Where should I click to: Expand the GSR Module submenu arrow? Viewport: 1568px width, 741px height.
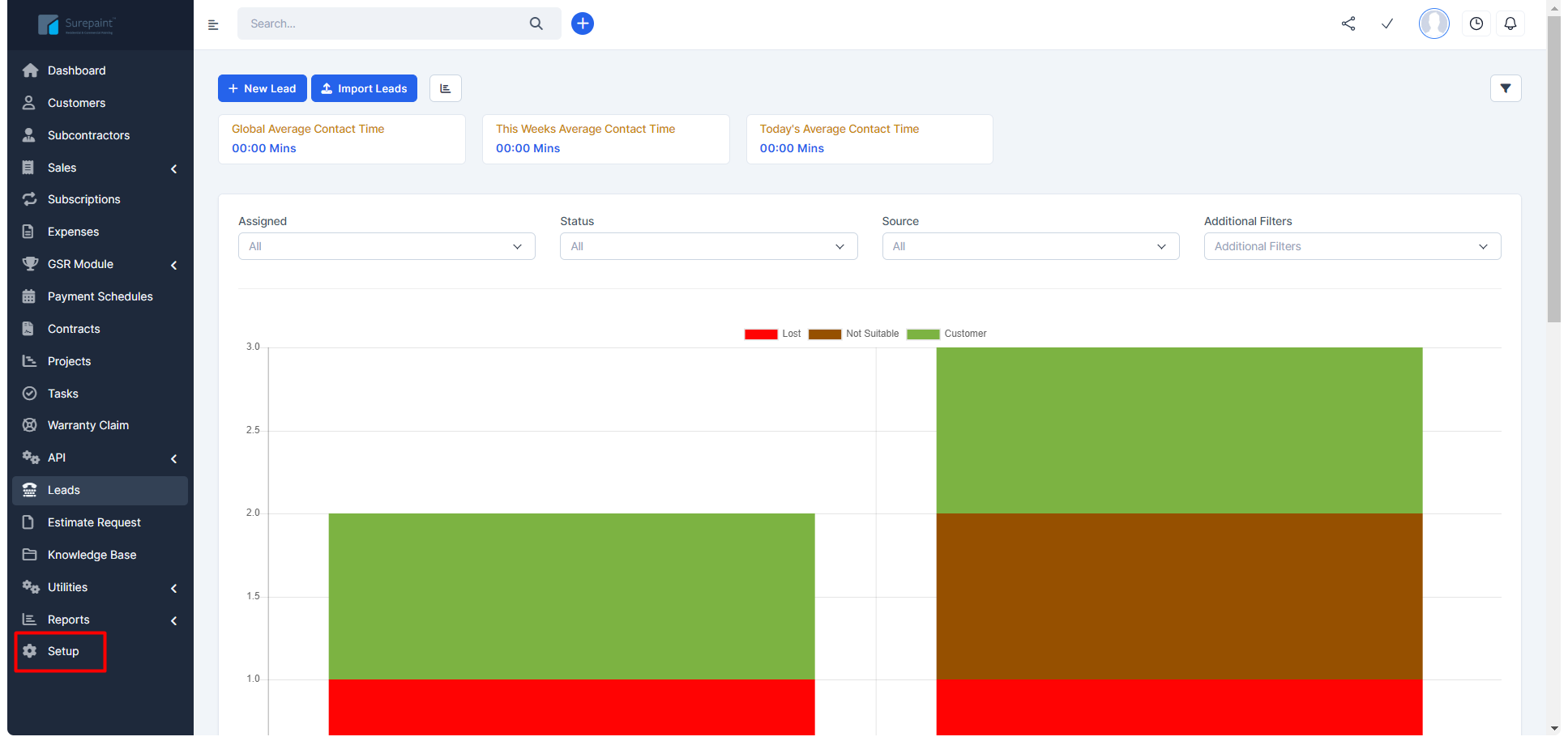click(x=174, y=265)
